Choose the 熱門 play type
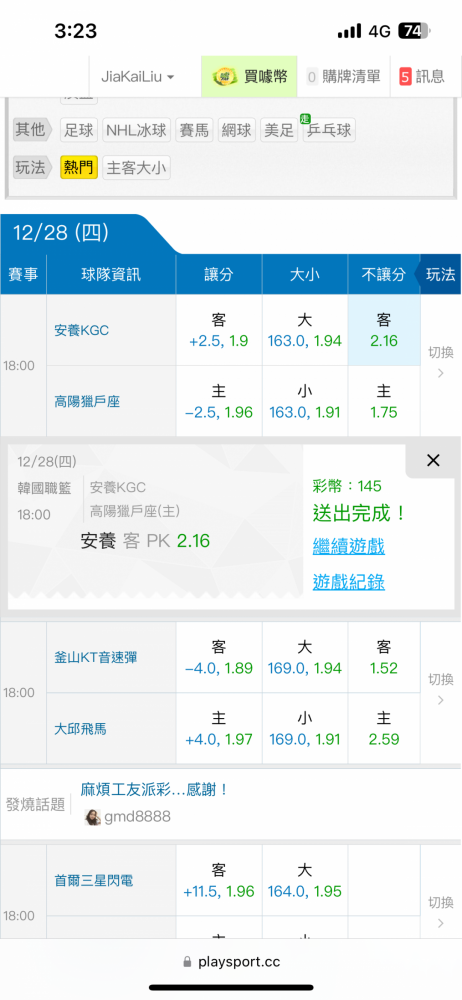The height and width of the screenshot is (1000, 462). 79,168
